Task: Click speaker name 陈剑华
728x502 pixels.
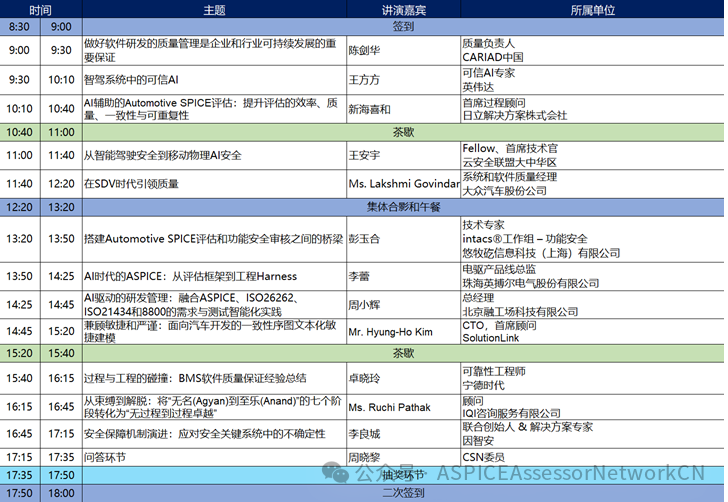Action: 364,50
